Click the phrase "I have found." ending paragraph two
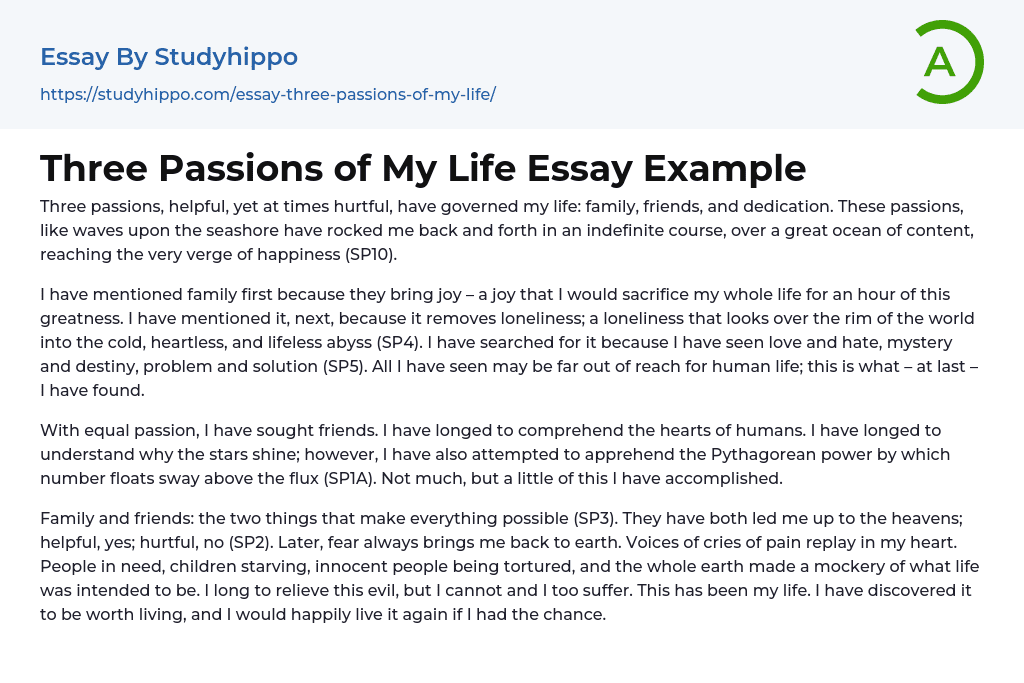This screenshot has height=683, width=1024. pyautogui.click(x=92, y=390)
